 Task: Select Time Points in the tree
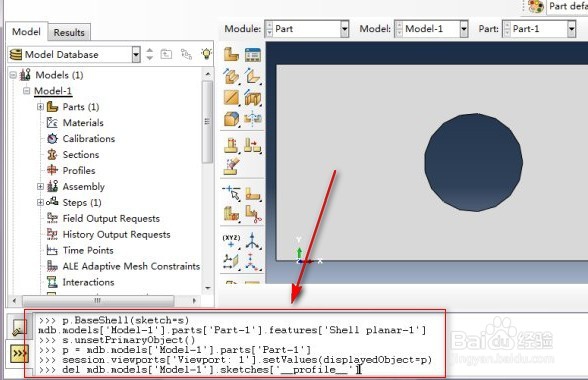tap(88, 250)
